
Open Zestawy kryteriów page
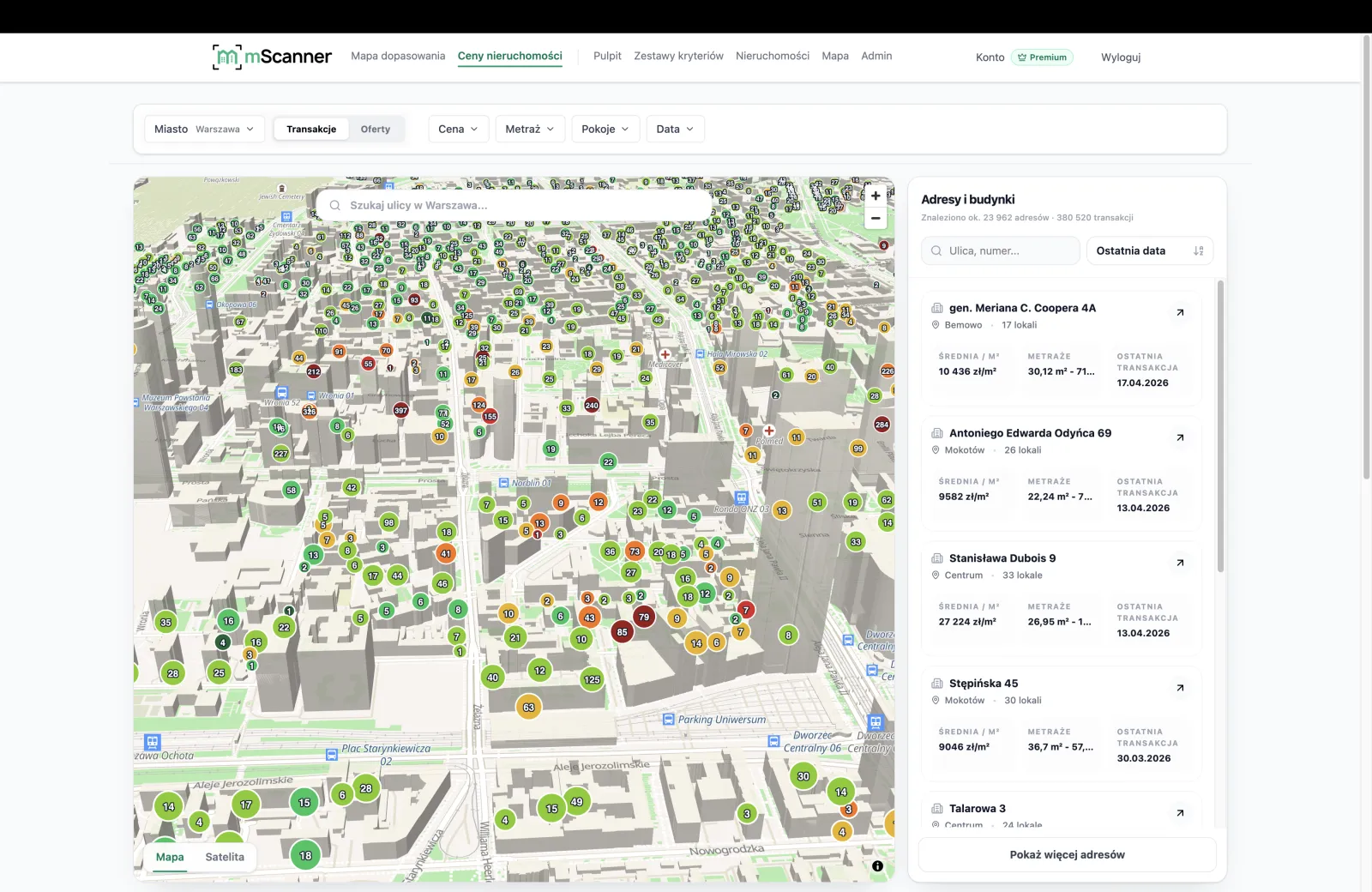[x=679, y=56]
